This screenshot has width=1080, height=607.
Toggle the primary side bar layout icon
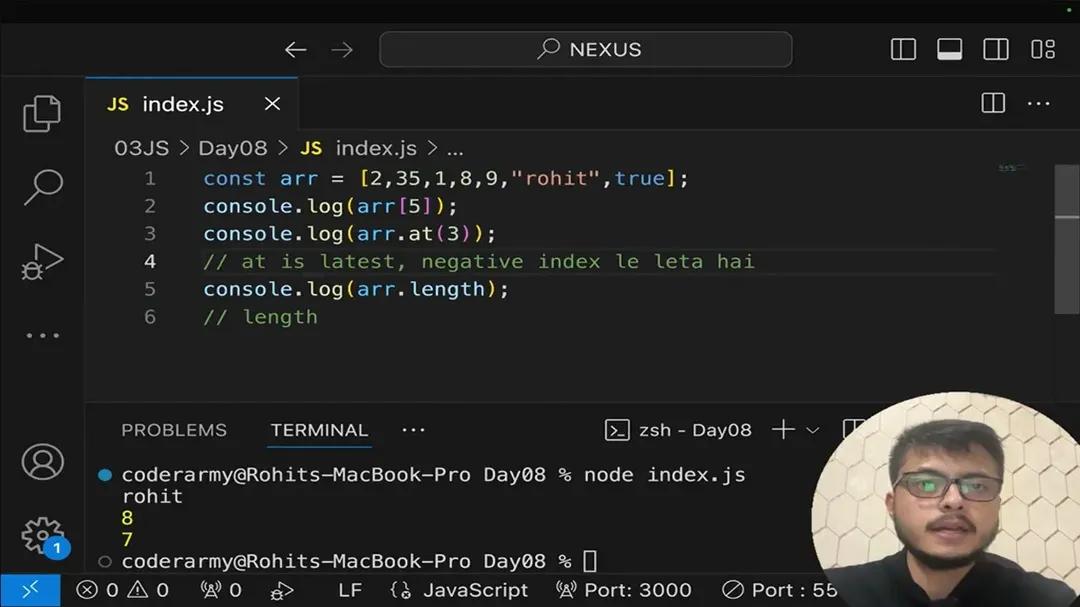click(903, 49)
